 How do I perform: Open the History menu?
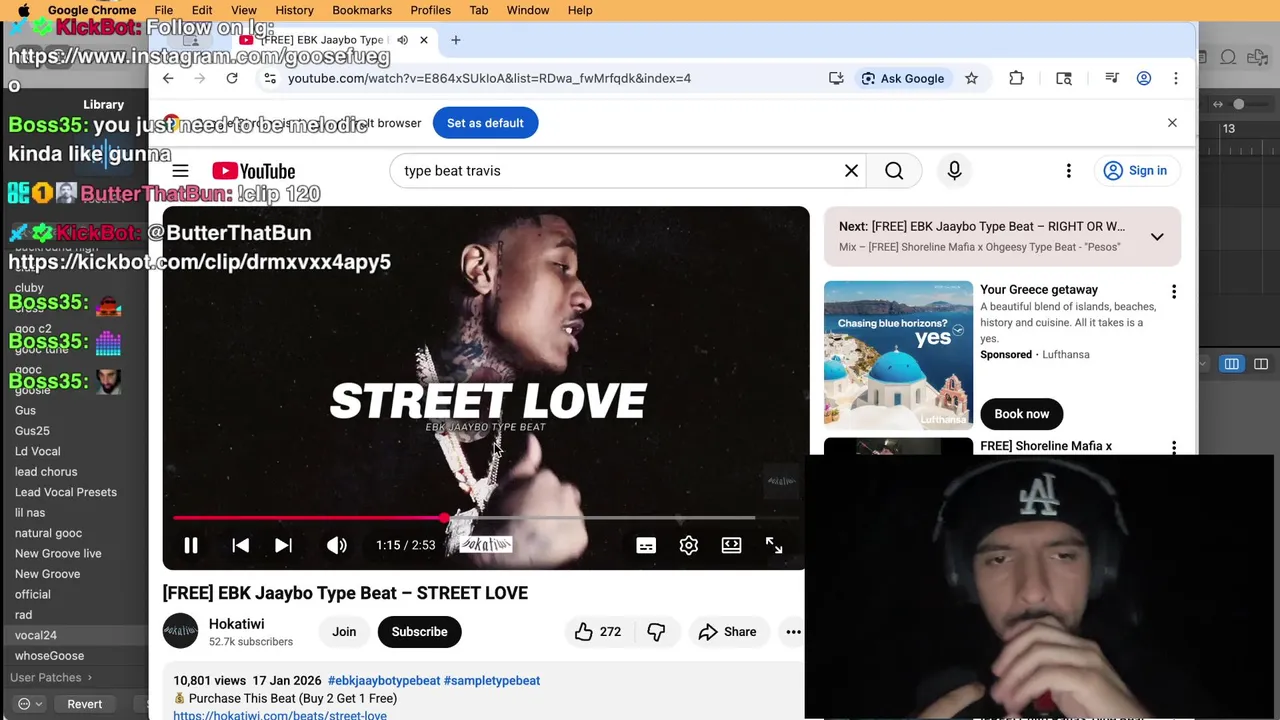coord(294,10)
